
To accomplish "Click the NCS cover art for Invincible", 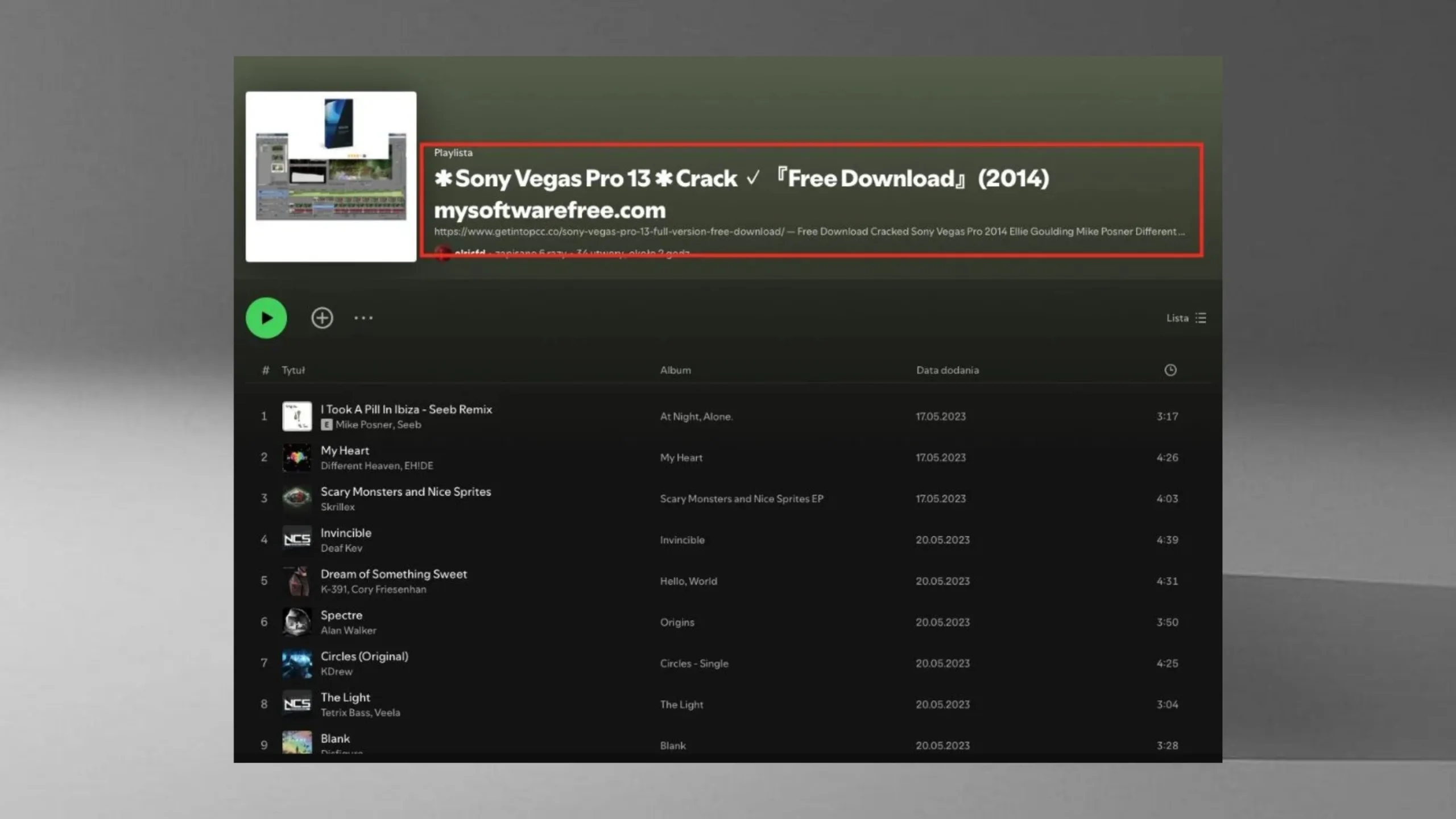I will click(297, 540).
